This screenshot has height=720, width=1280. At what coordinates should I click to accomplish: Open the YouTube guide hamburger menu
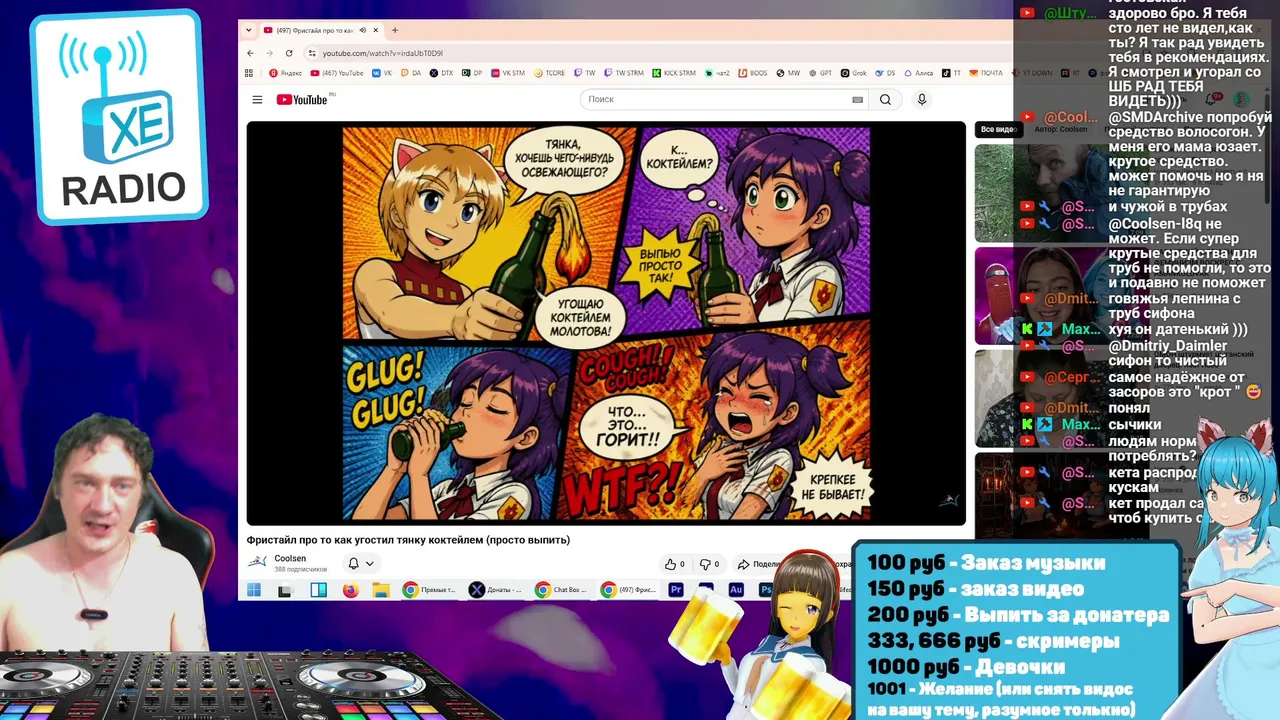pyautogui.click(x=257, y=99)
